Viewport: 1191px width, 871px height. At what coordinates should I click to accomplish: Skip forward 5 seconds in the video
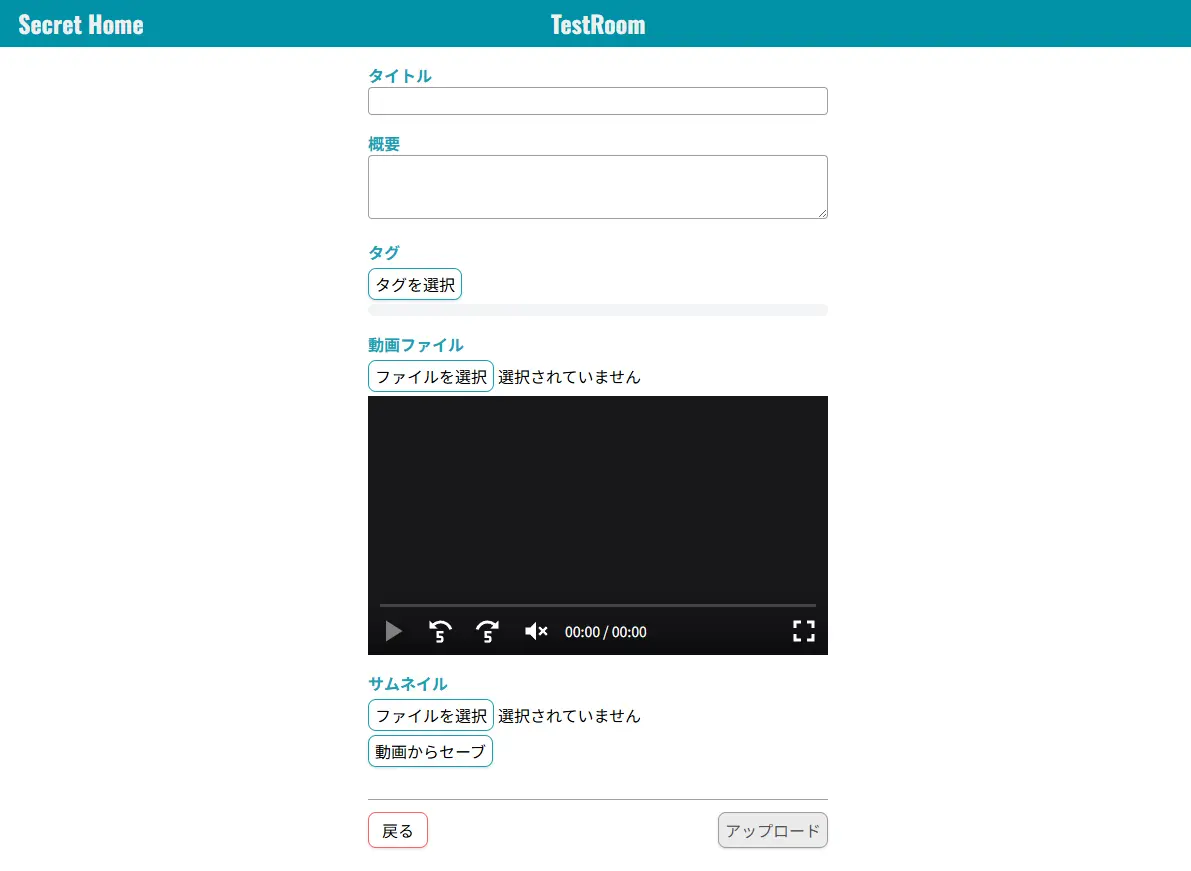point(487,631)
